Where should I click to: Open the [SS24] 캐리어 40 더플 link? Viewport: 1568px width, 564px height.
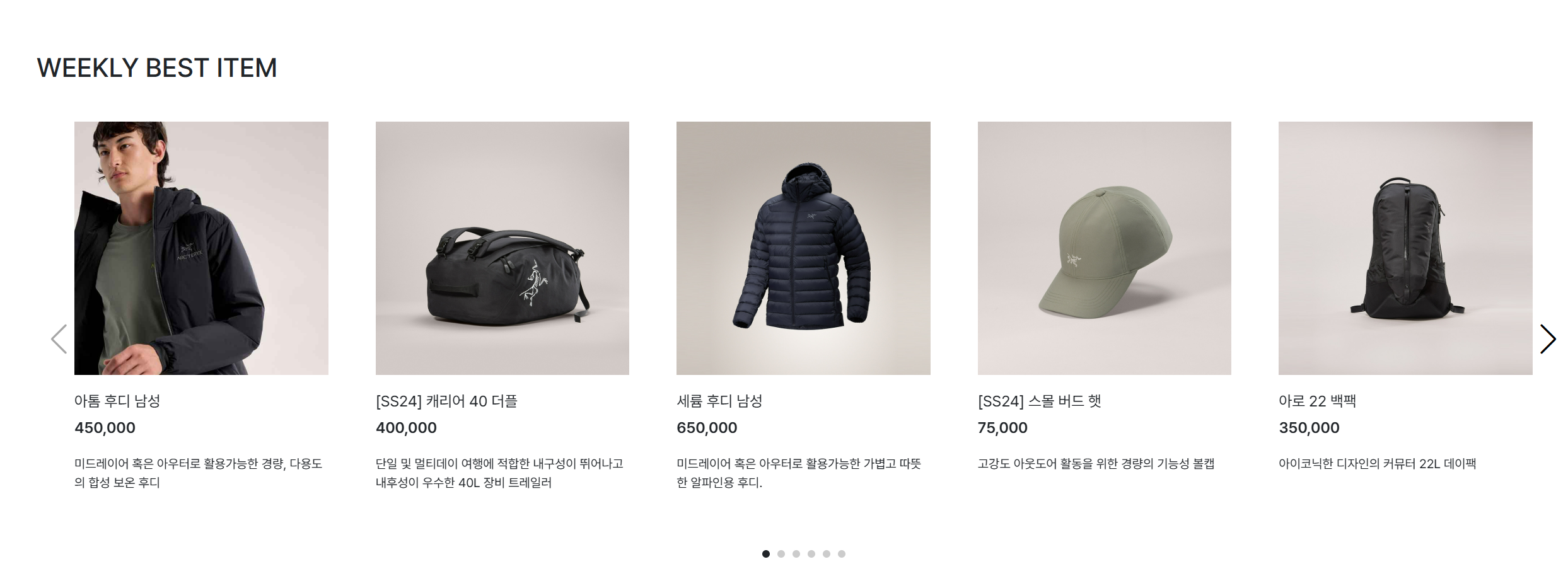(446, 401)
